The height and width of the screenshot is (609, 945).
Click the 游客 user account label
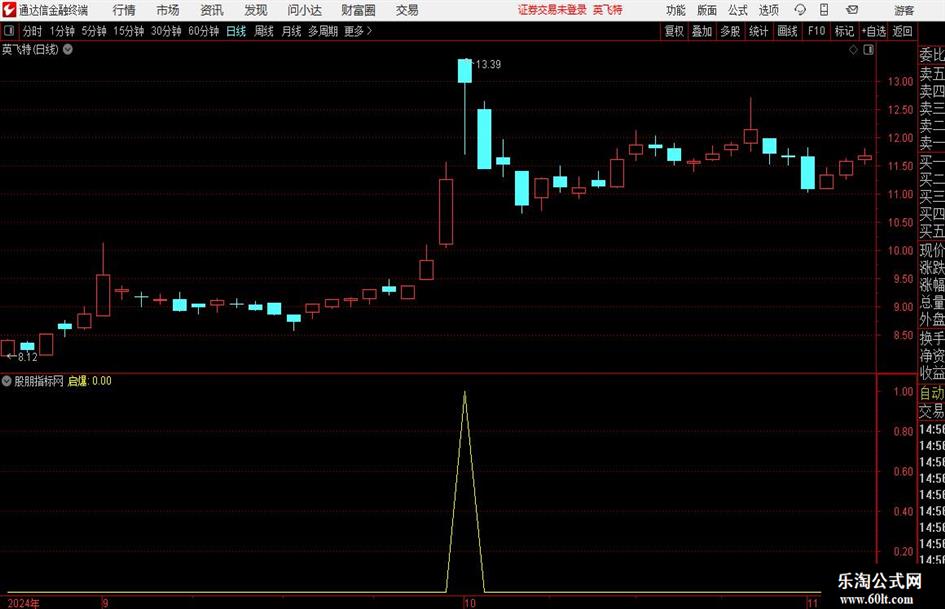point(904,10)
